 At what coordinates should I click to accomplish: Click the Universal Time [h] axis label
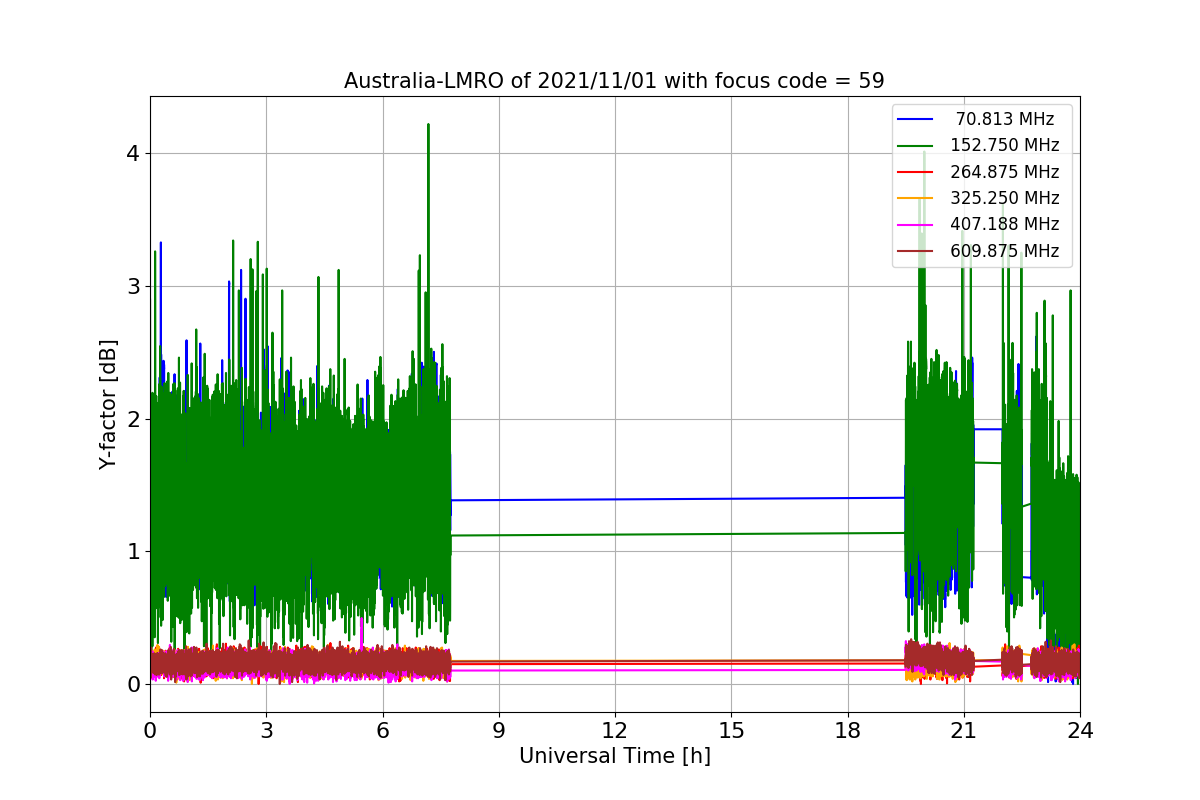click(x=614, y=757)
